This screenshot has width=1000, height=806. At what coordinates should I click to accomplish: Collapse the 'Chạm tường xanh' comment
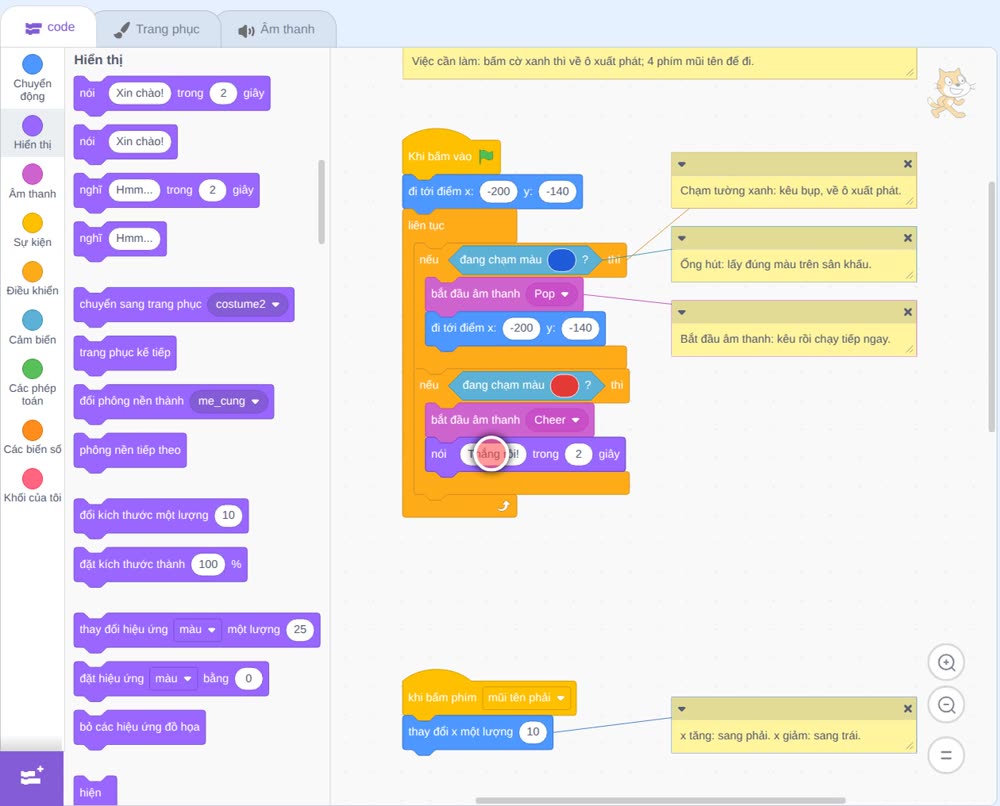tap(682, 165)
